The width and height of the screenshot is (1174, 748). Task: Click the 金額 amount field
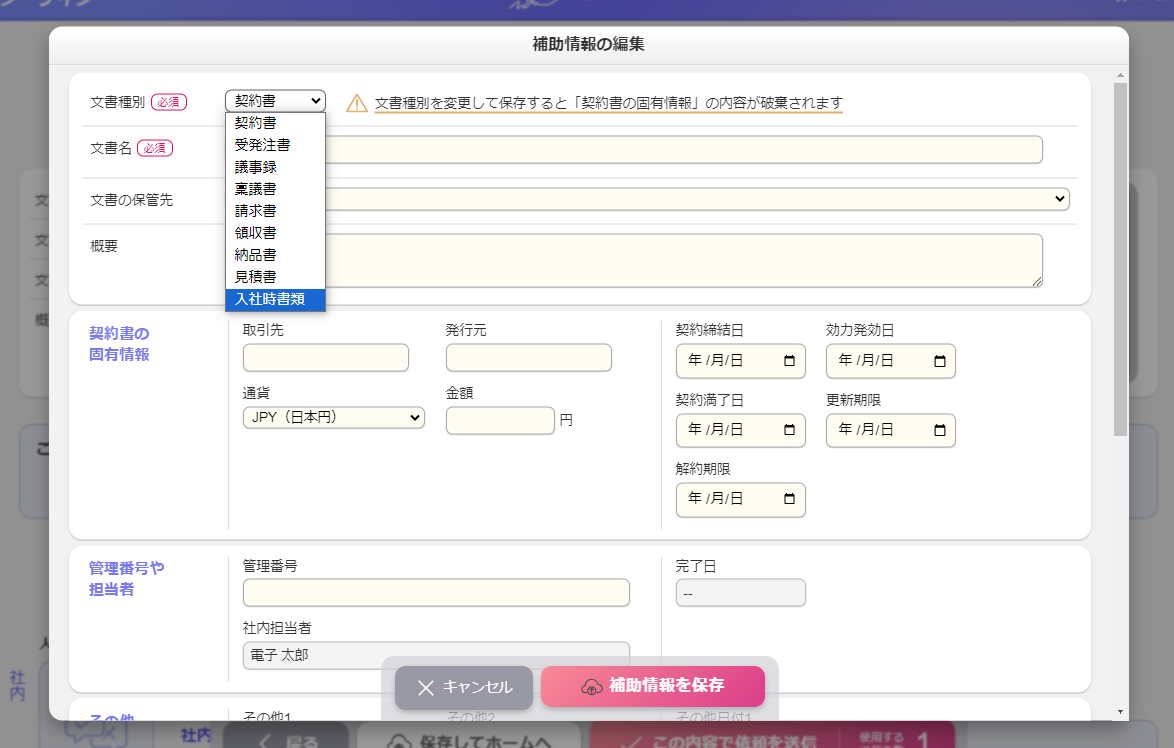coord(500,421)
